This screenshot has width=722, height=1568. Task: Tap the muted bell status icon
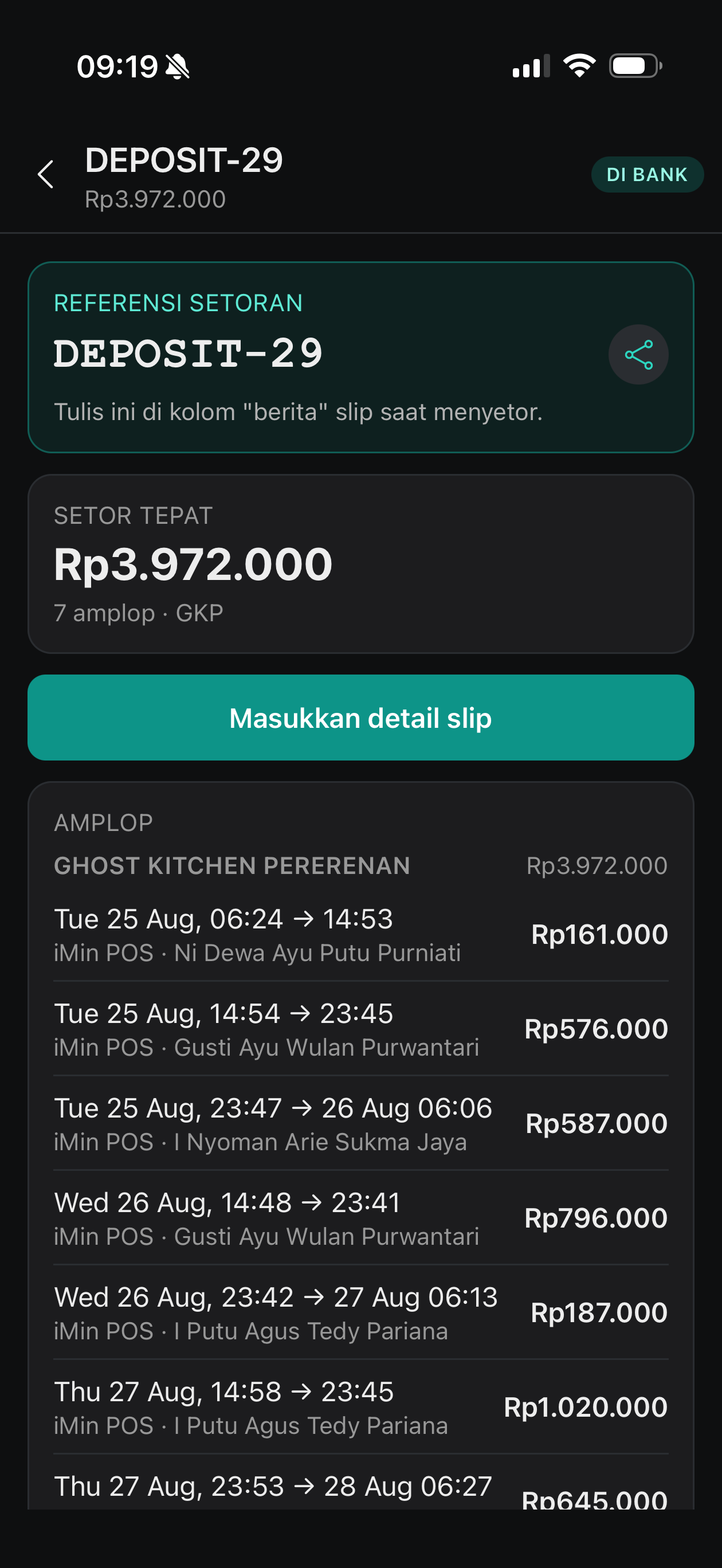[x=177, y=66]
